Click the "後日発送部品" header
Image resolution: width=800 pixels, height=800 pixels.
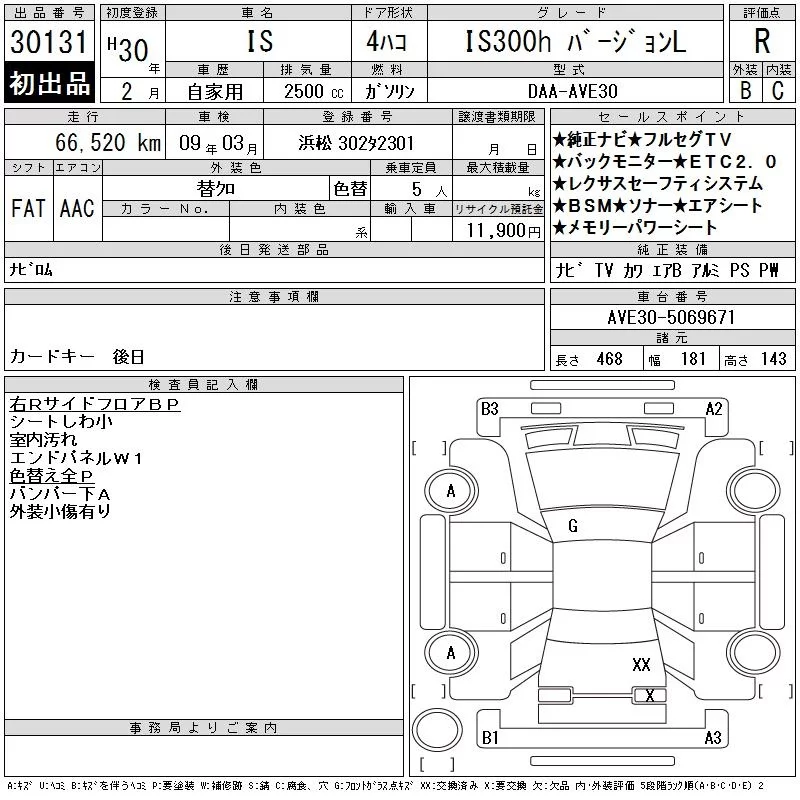(x=274, y=249)
